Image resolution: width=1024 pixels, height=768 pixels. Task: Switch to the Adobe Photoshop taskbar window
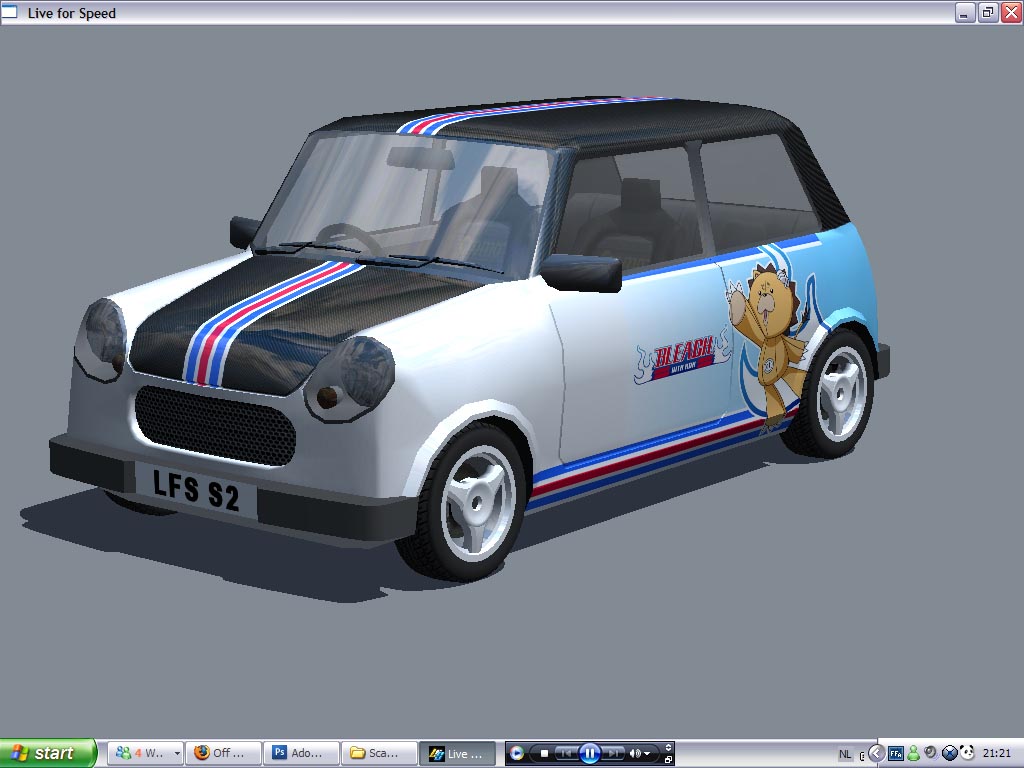pos(302,753)
